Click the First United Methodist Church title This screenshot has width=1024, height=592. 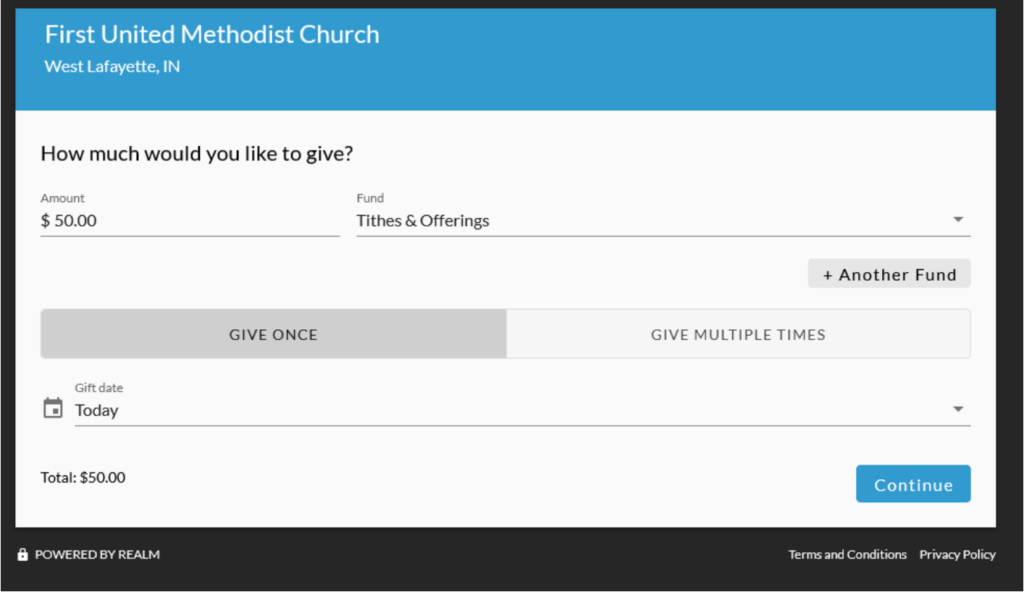212,35
